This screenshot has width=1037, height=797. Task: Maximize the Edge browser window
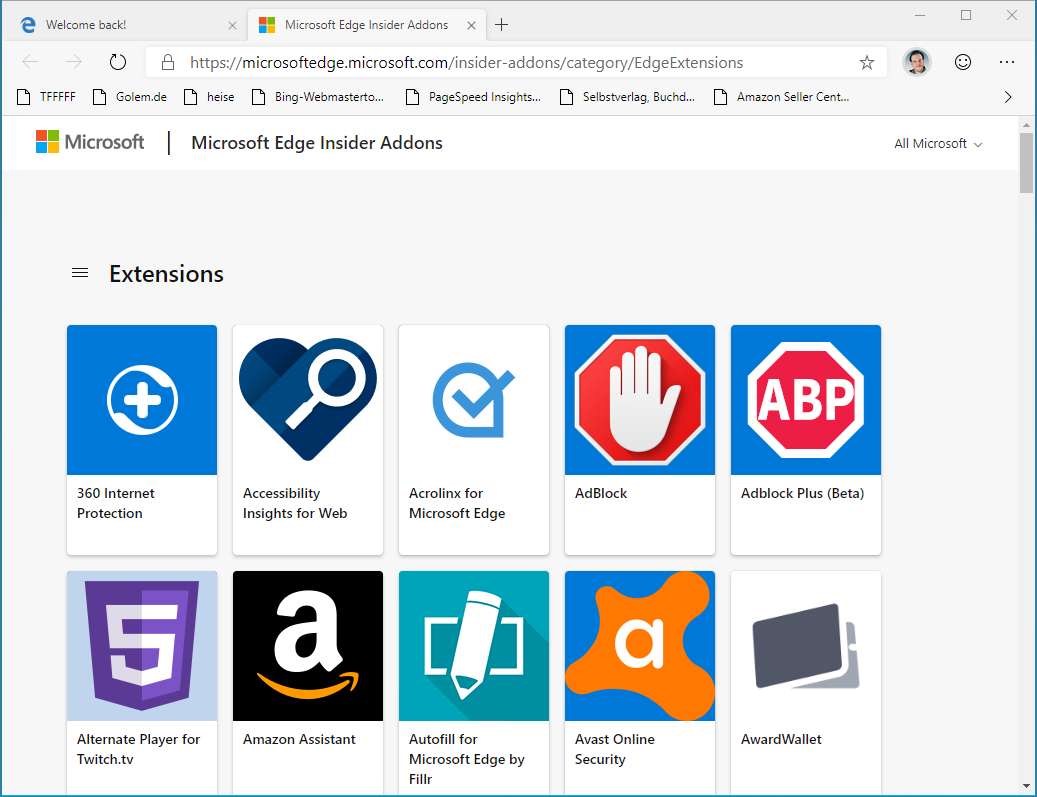click(966, 15)
